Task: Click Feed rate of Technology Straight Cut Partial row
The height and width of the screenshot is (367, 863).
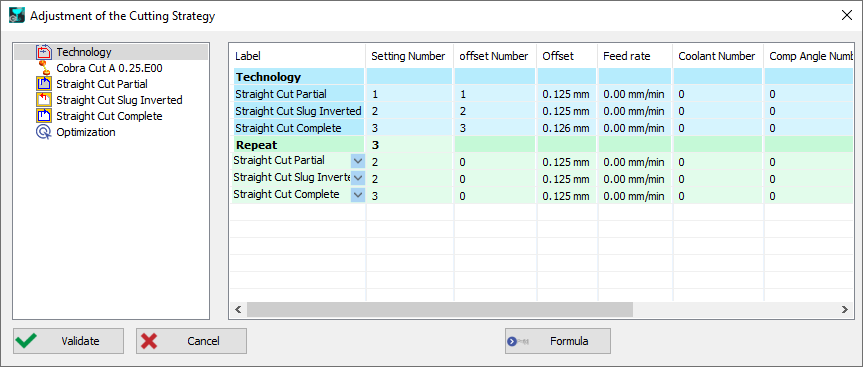Action: pos(635,94)
